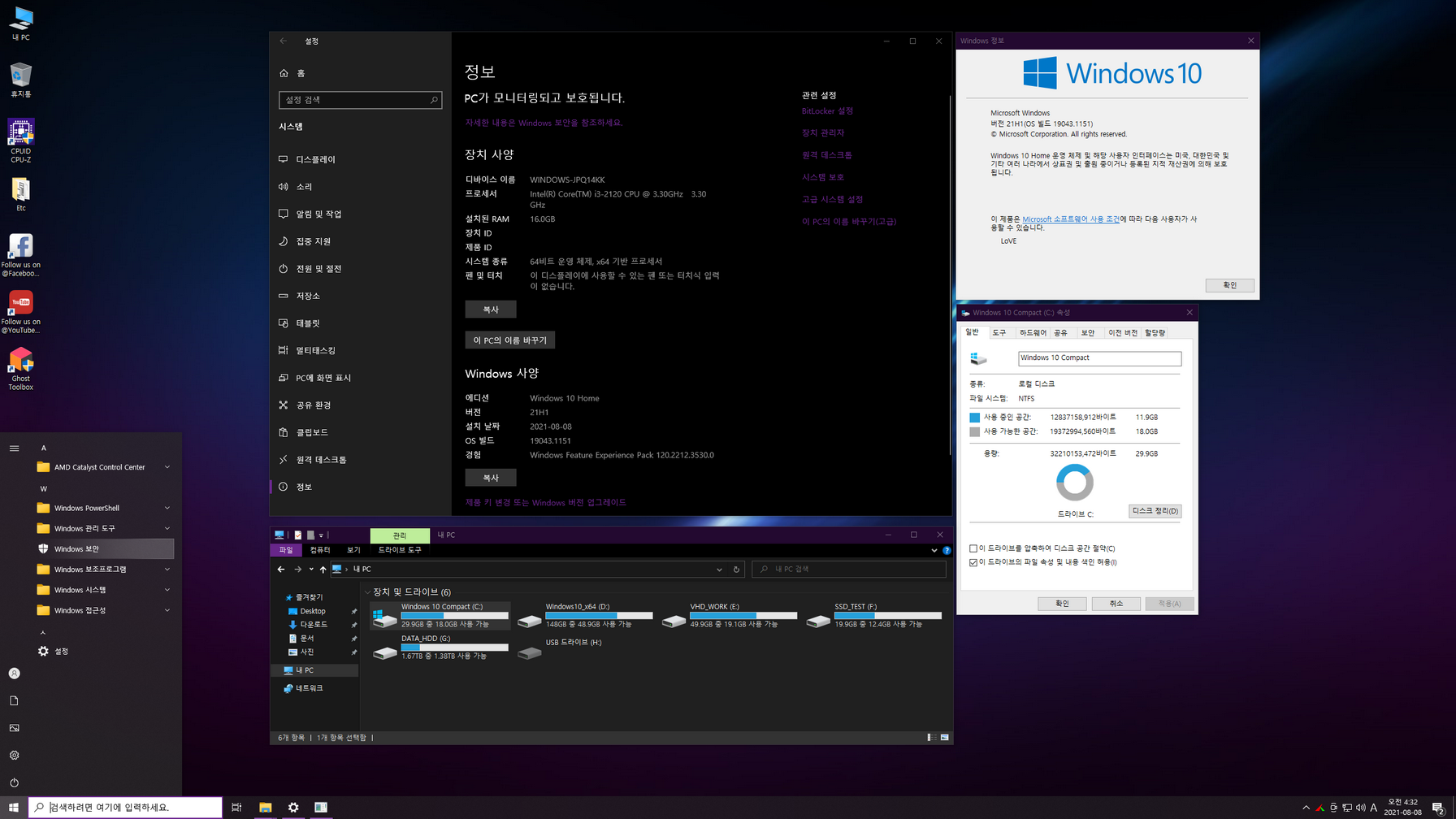Click 취소 in the drive properties dialog
Image resolution: width=1456 pixels, height=819 pixels.
pyautogui.click(x=1116, y=604)
